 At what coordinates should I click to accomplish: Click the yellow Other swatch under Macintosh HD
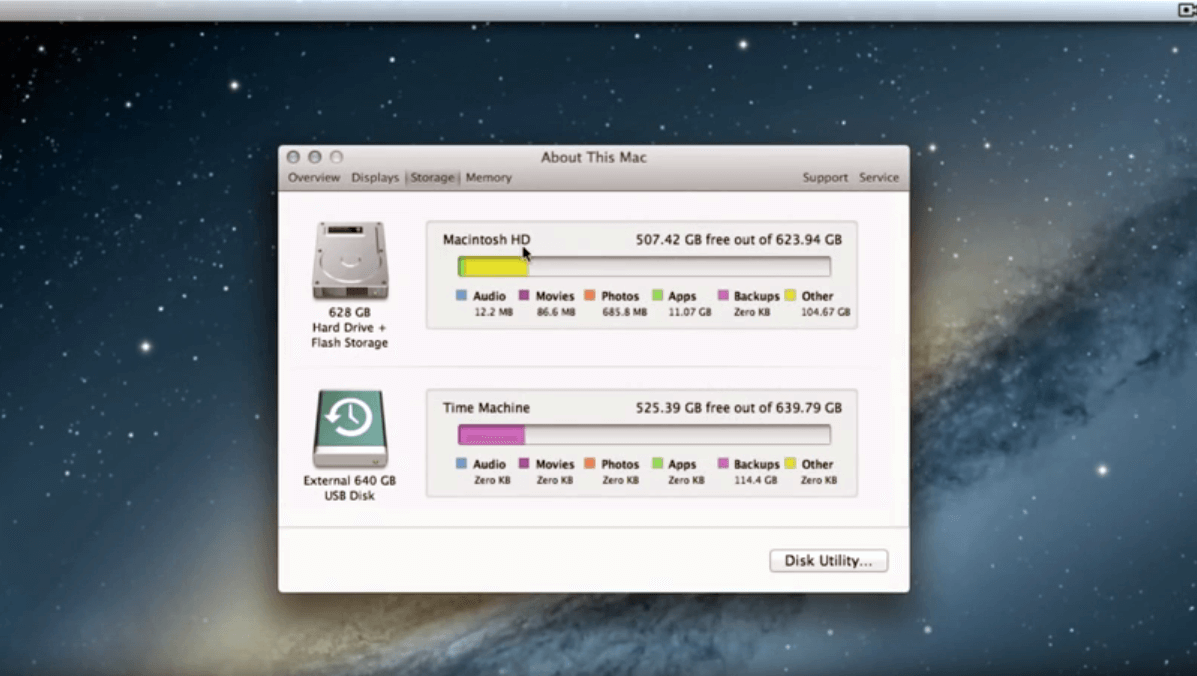pos(790,296)
